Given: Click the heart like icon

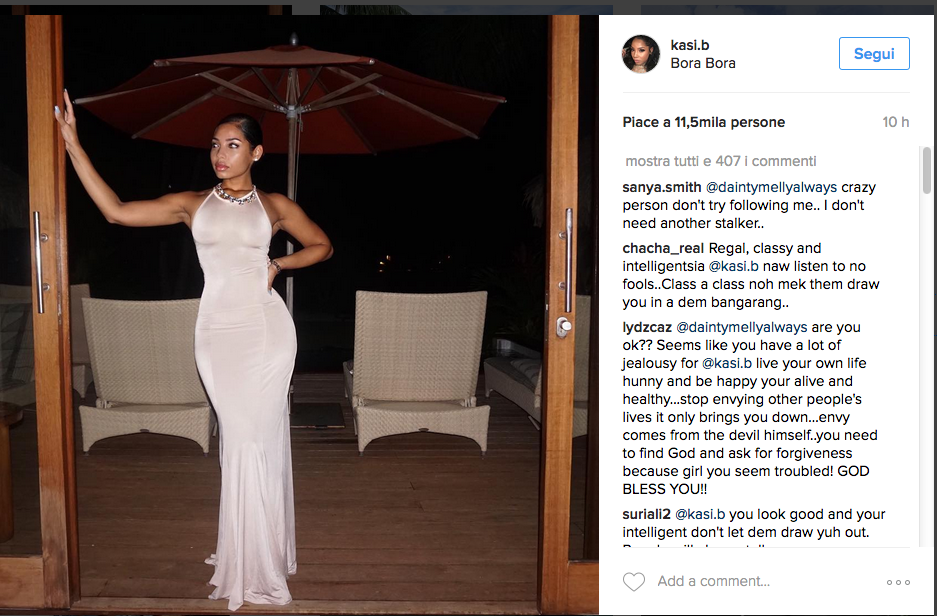Looking at the screenshot, I should 633,581.
